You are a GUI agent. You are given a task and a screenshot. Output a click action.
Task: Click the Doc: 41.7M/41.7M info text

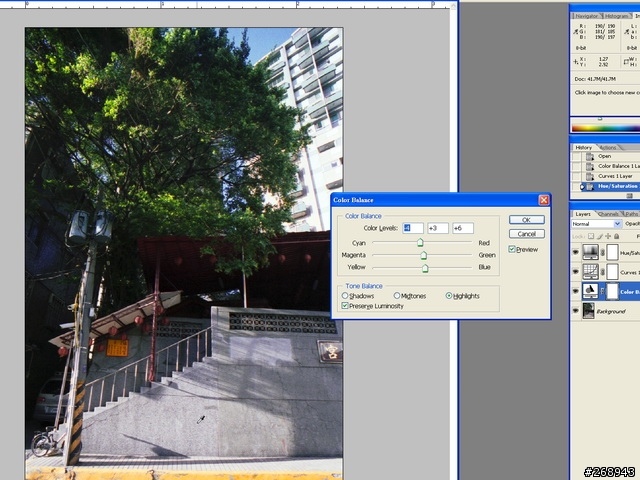click(595, 79)
